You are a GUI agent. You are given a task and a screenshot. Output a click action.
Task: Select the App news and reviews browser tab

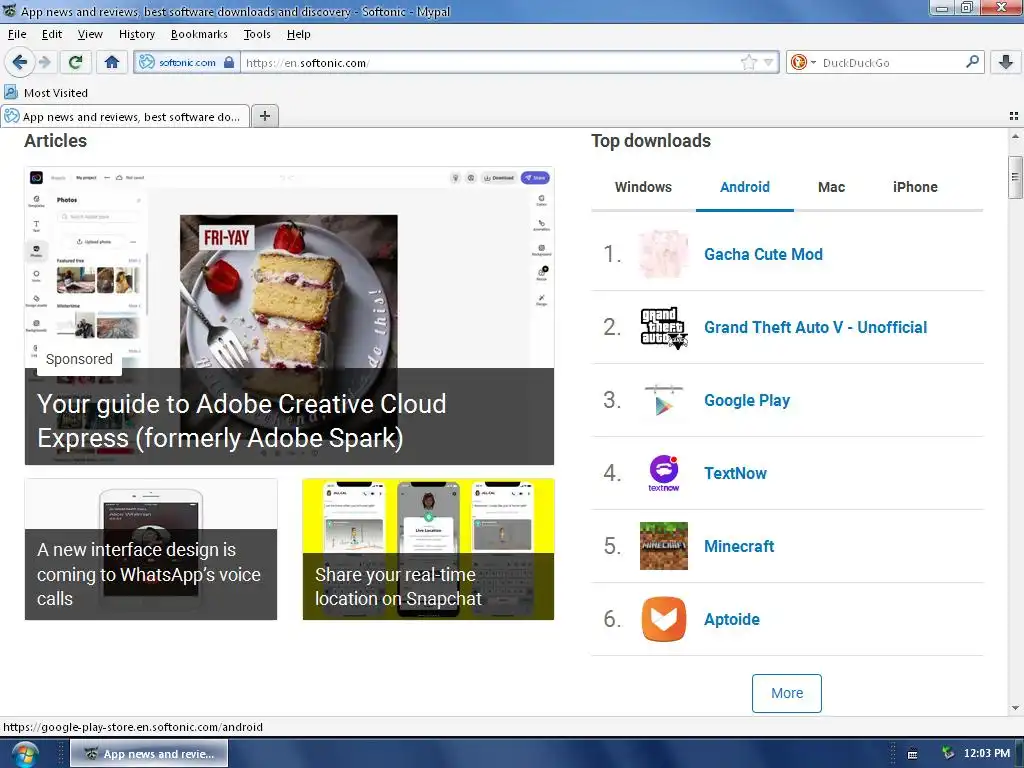(x=125, y=116)
